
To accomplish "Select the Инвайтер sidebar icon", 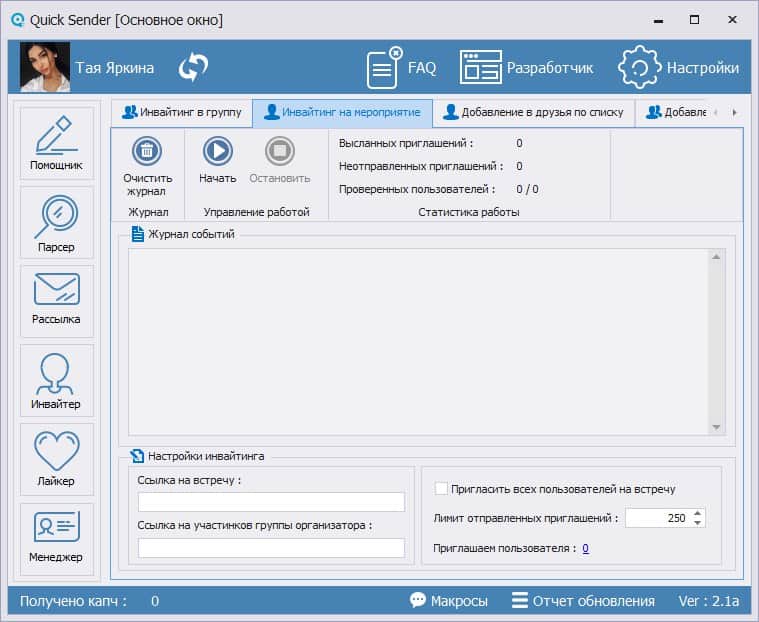I will (57, 381).
